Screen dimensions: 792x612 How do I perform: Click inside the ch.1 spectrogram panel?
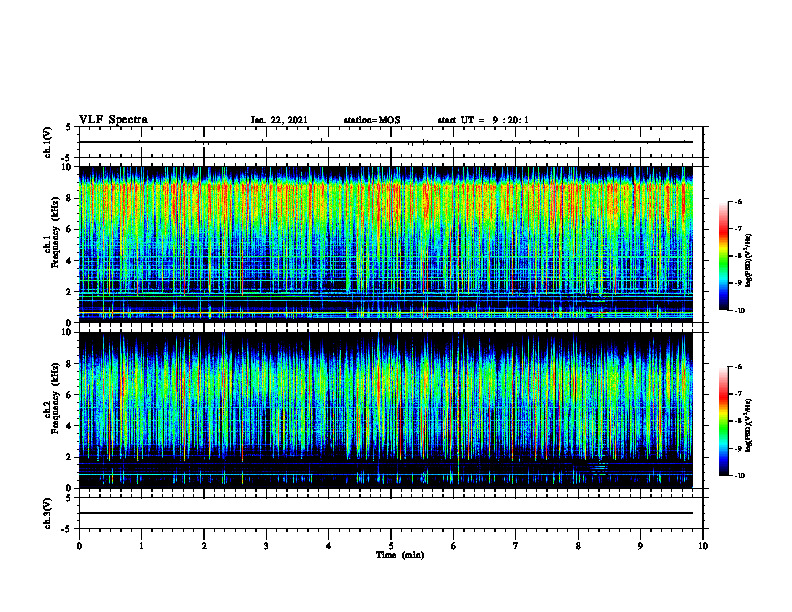pos(386,244)
